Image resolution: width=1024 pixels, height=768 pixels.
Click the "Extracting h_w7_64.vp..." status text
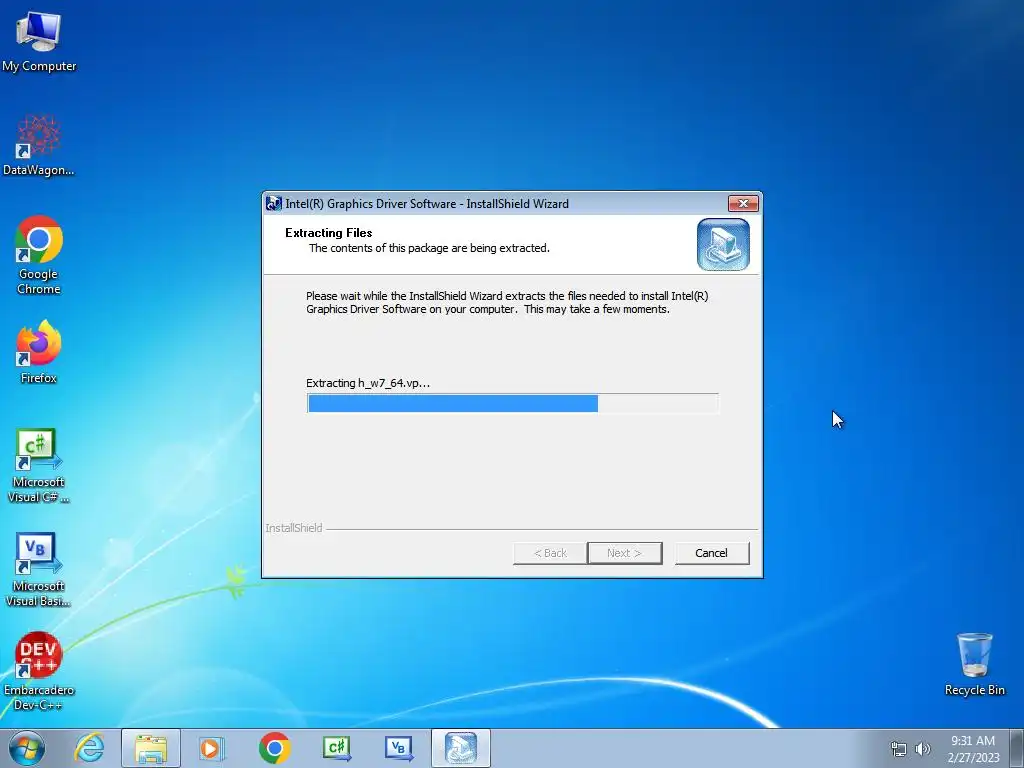tap(368, 383)
